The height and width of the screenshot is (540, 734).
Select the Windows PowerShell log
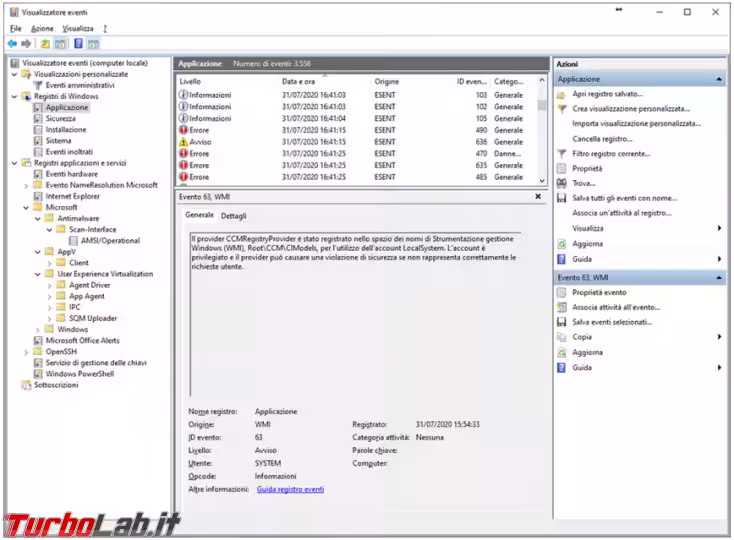(x=80, y=374)
